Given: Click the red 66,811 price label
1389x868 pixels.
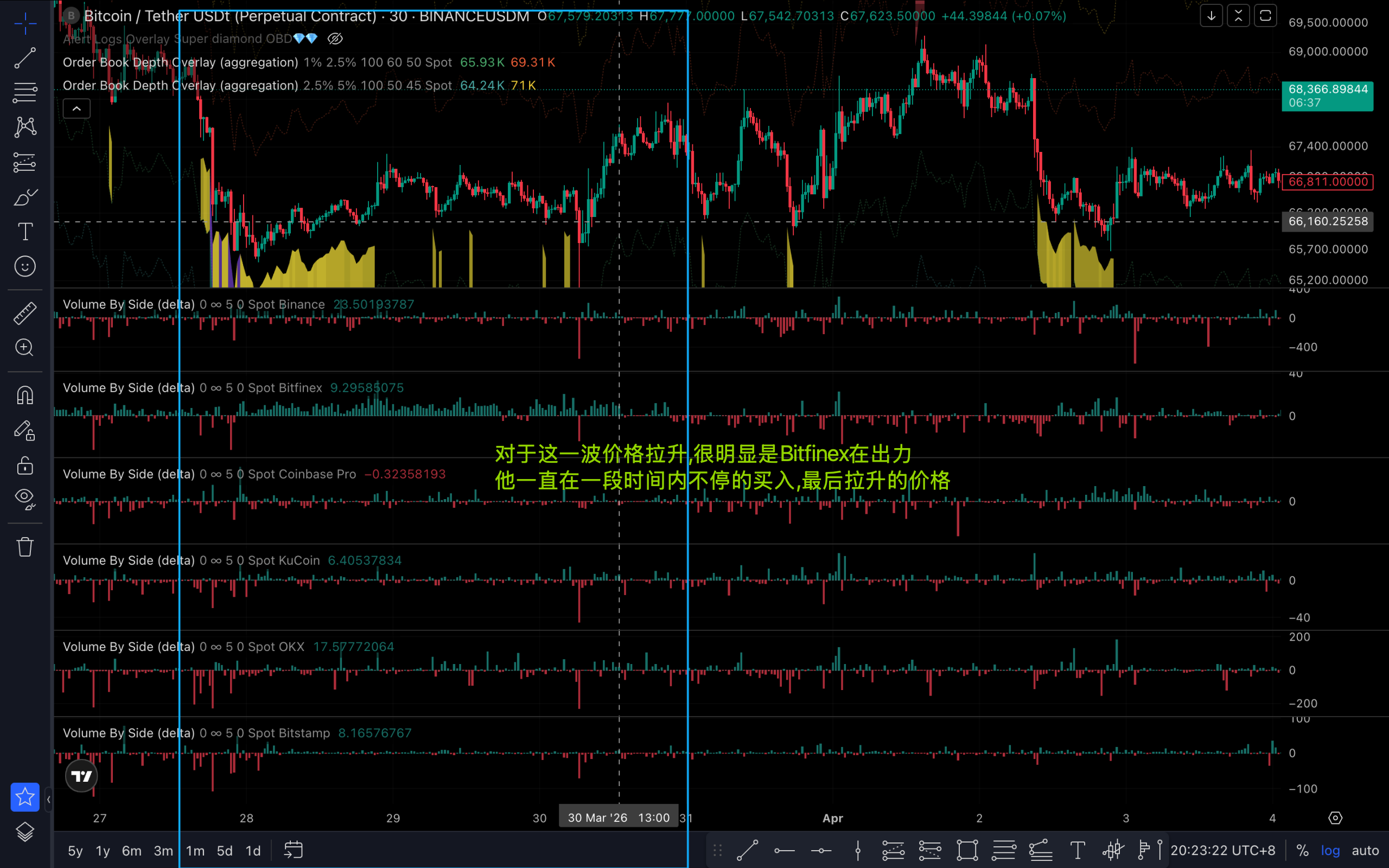Looking at the screenshot, I should point(1328,182).
